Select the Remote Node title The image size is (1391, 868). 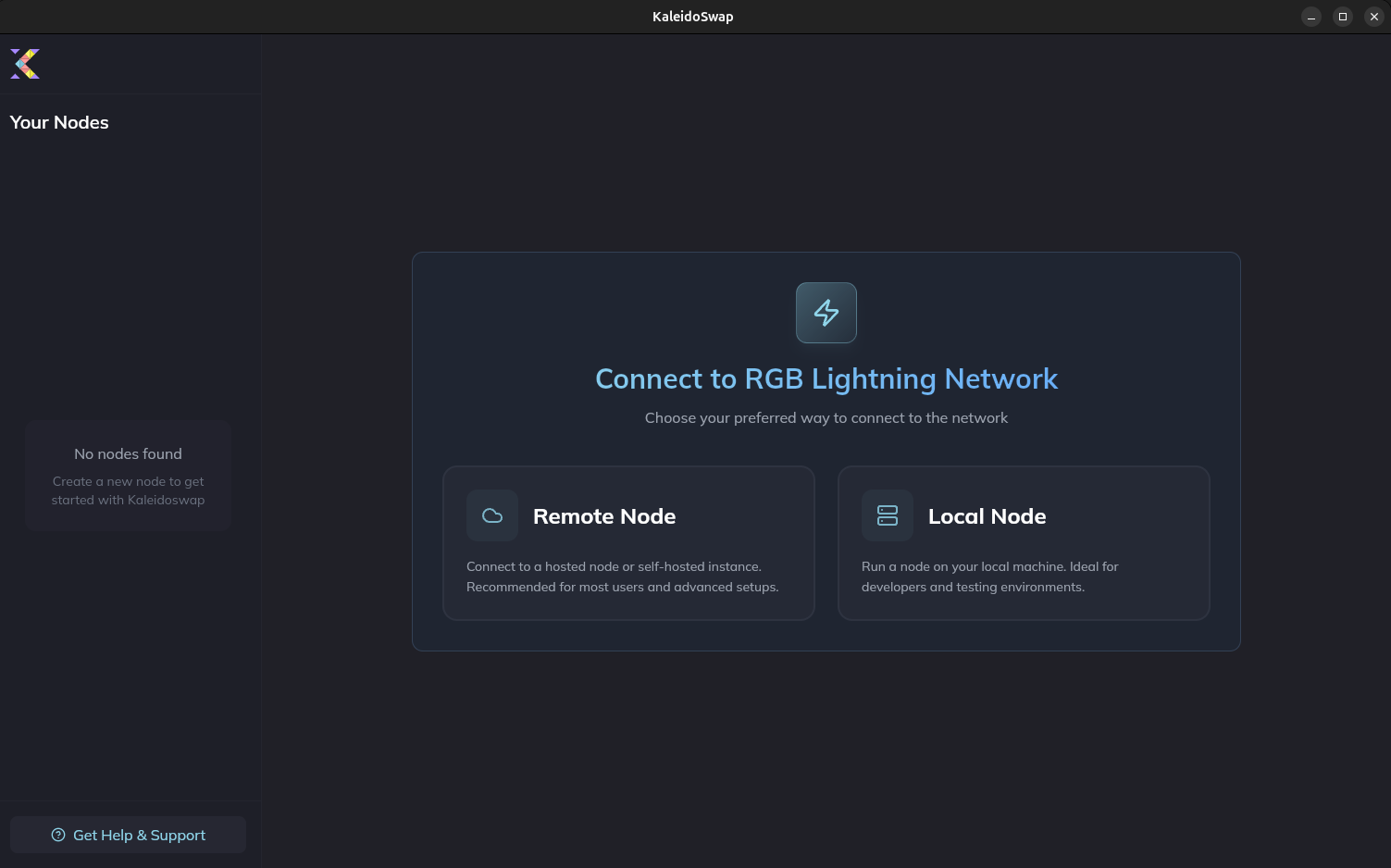604,516
